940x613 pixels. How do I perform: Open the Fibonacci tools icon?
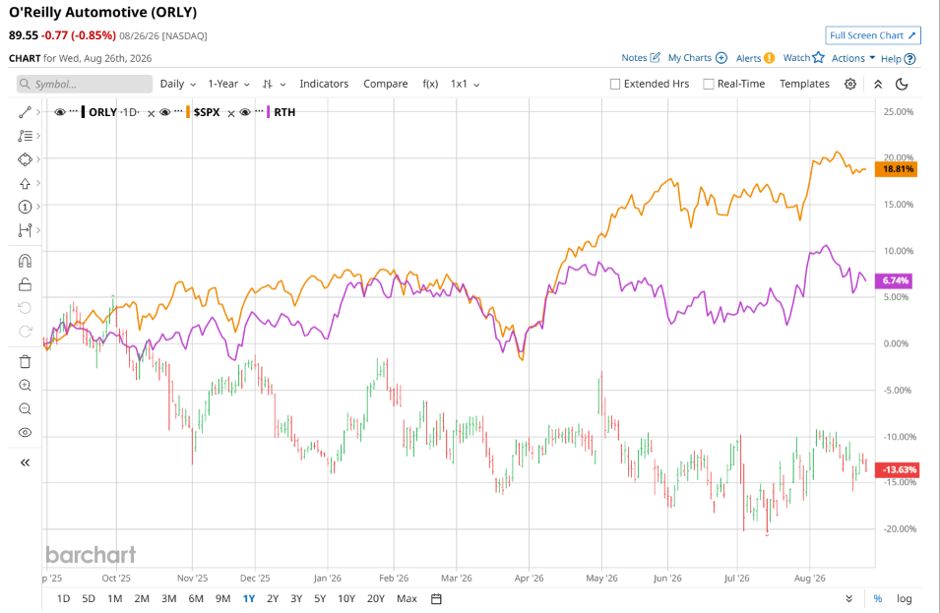click(x=25, y=136)
